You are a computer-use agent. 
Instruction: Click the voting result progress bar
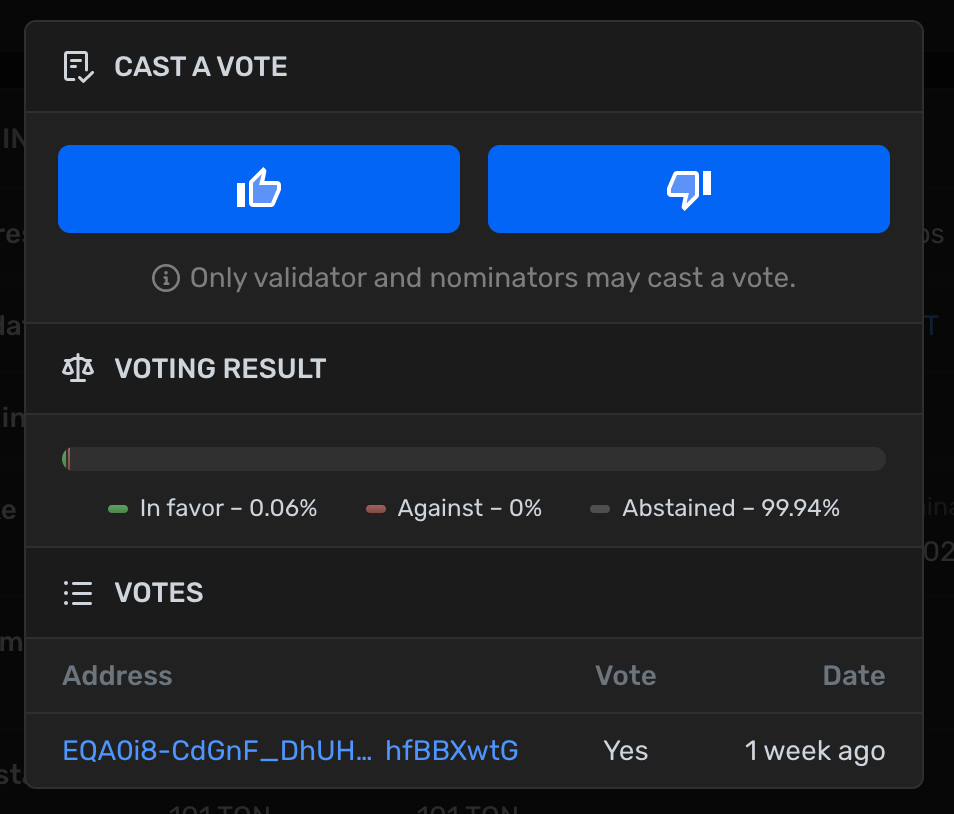(x=474, y=459)
